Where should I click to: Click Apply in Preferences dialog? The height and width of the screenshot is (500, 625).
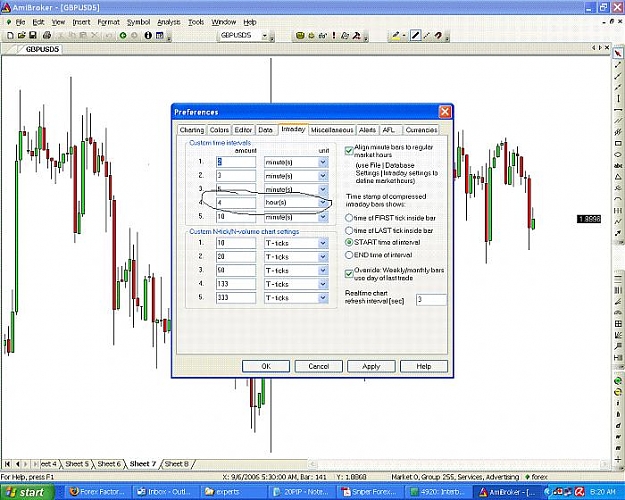point(371,366)
